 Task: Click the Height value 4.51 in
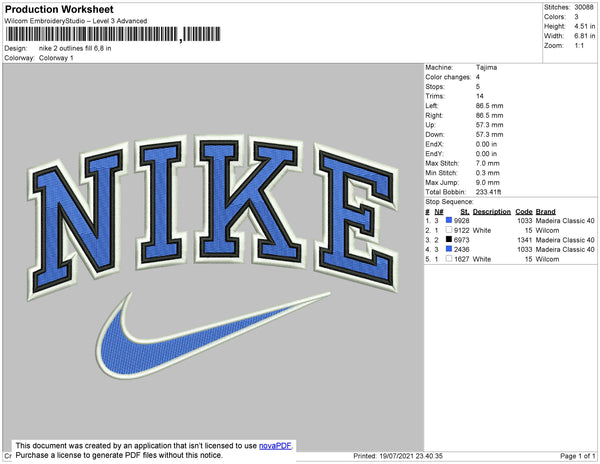(584, 26)
